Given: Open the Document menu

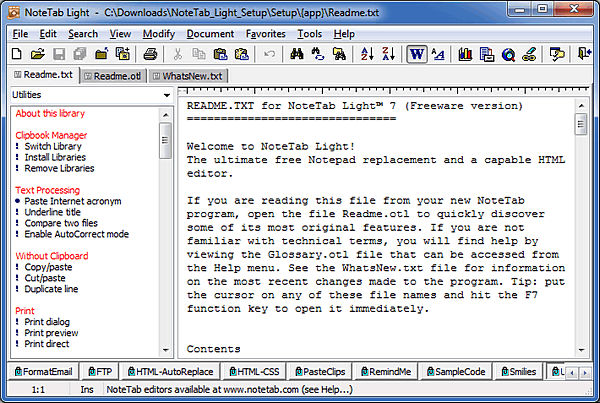Looking at the screenshot, I should tap(210, 34).
